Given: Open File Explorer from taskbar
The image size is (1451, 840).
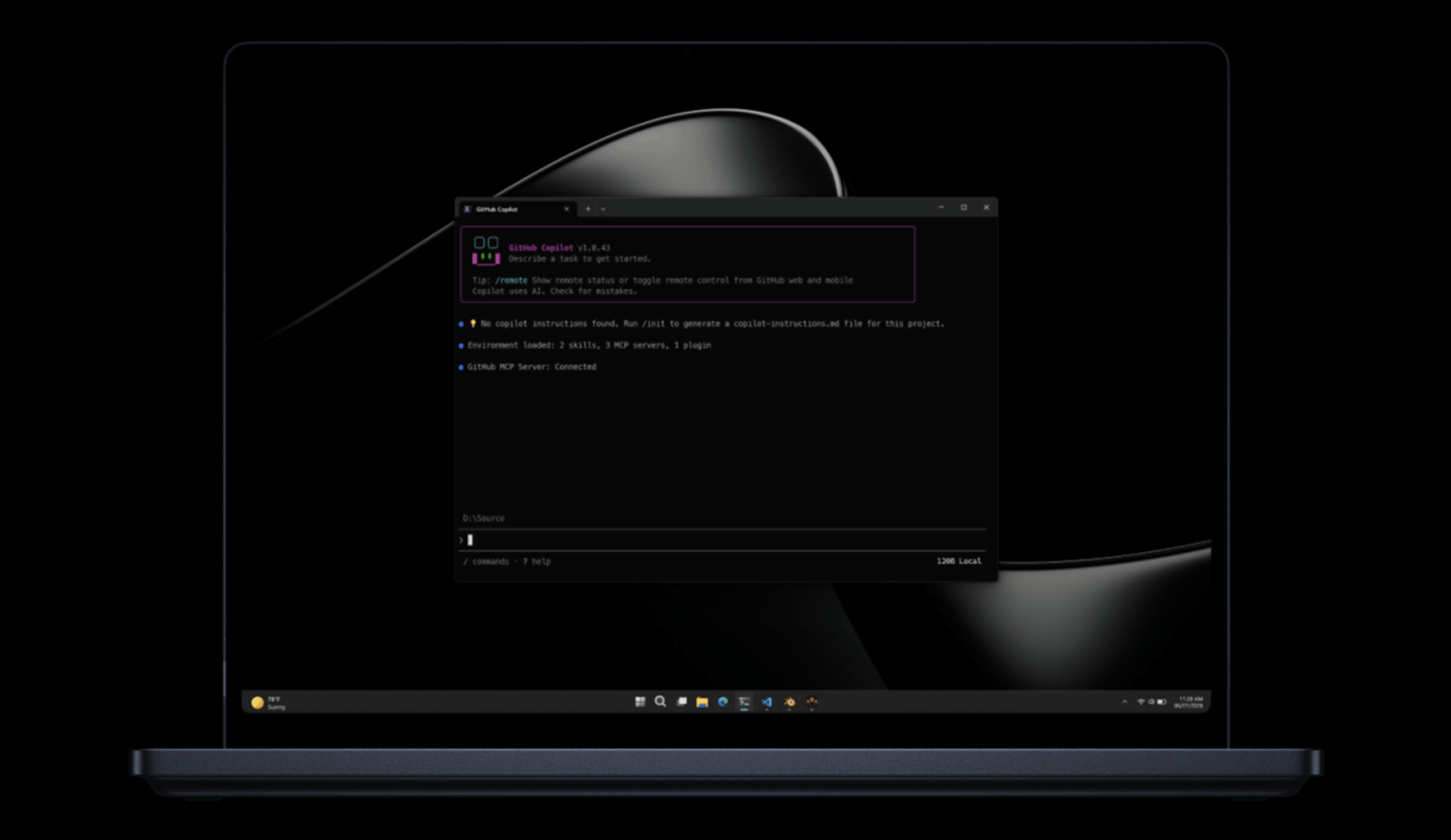Looking at the screenshot, I should pos(702,702).
